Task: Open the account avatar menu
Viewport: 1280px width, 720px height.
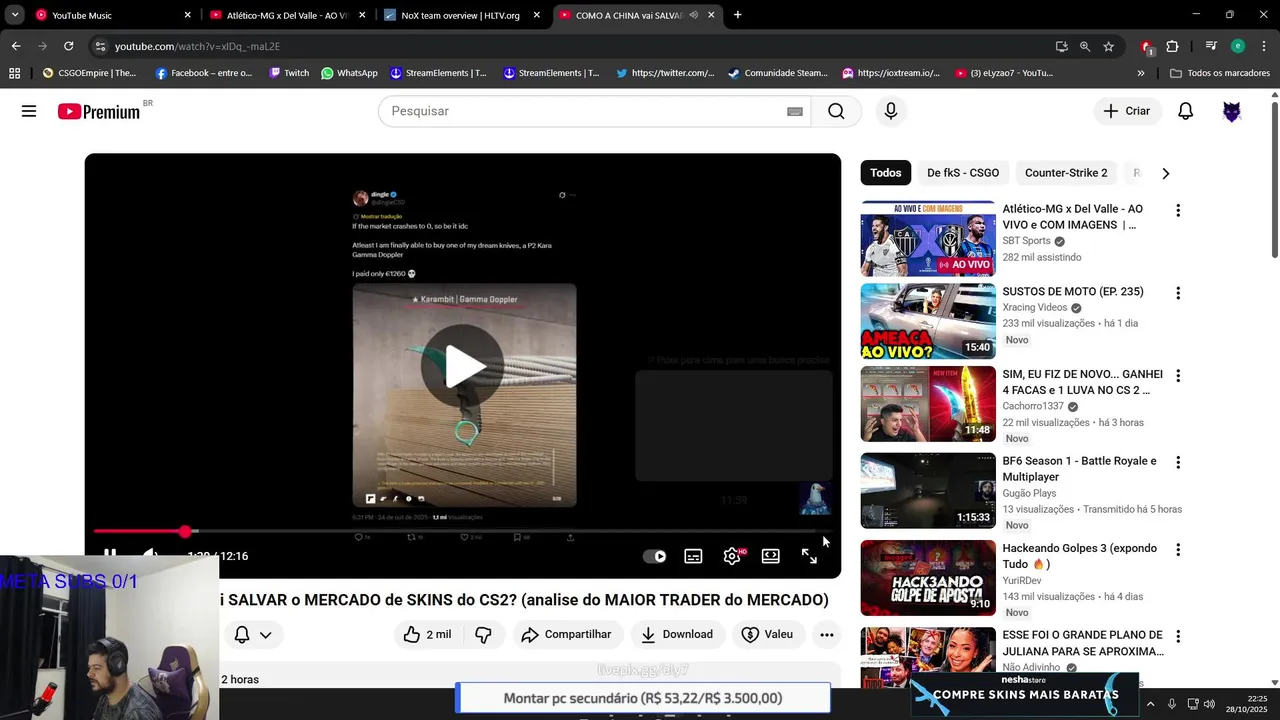Action: tap(1232, 111)
